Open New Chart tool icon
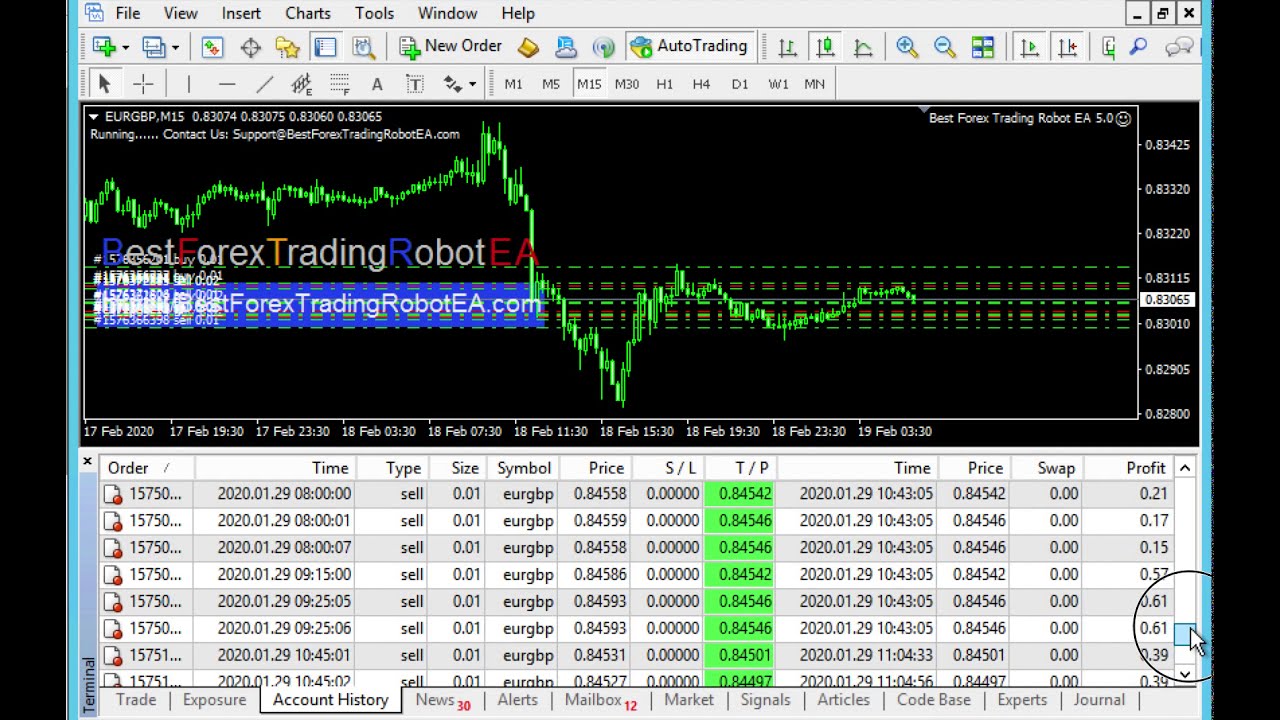This screenshot has width=1280, height=720. (x=104, y=46)
